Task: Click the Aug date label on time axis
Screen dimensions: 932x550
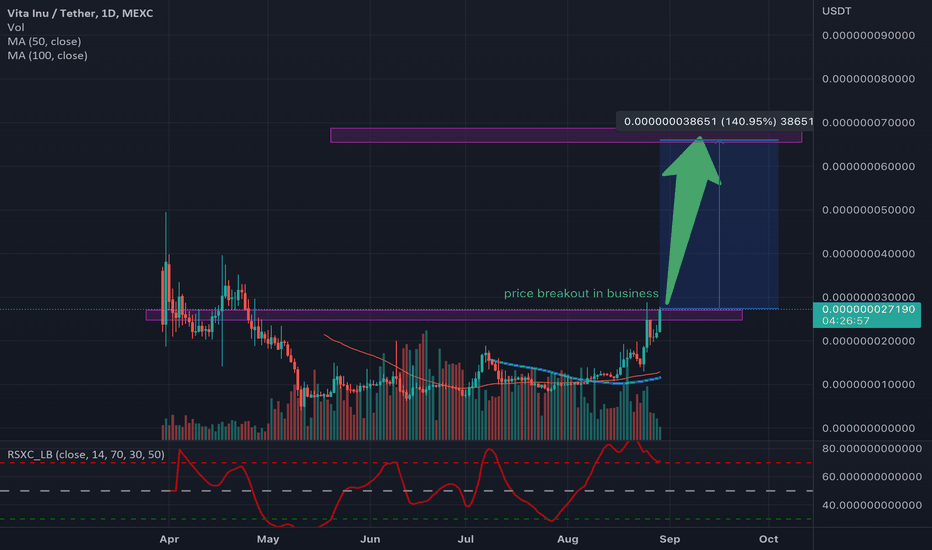Action: tap(568, 539)
